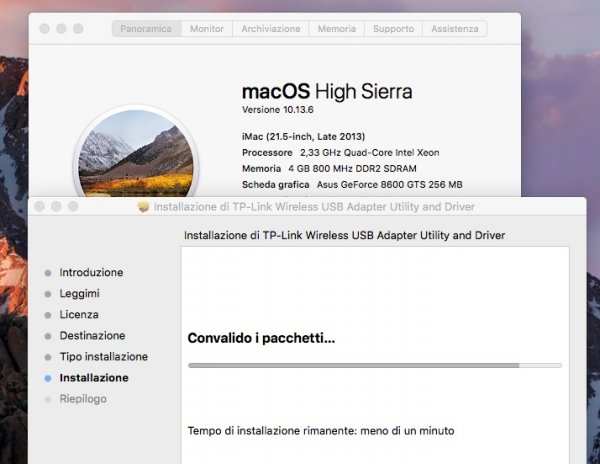Click the Scheda grafica Asus GeForce line

pos(352,185)
